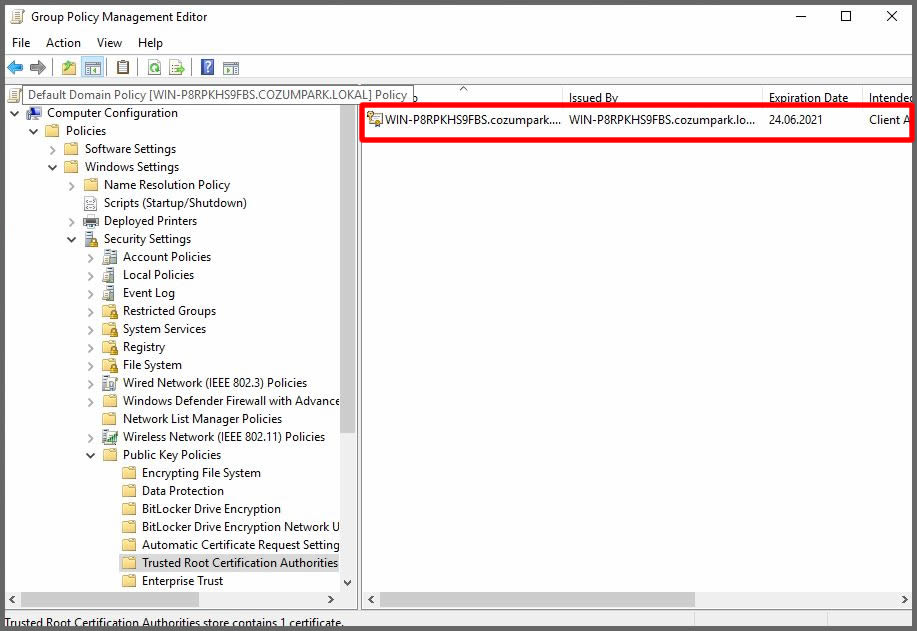Select Name Resolution Policy in the tree
This screenshot has height=631, width=917.
(x=167, y=185)
